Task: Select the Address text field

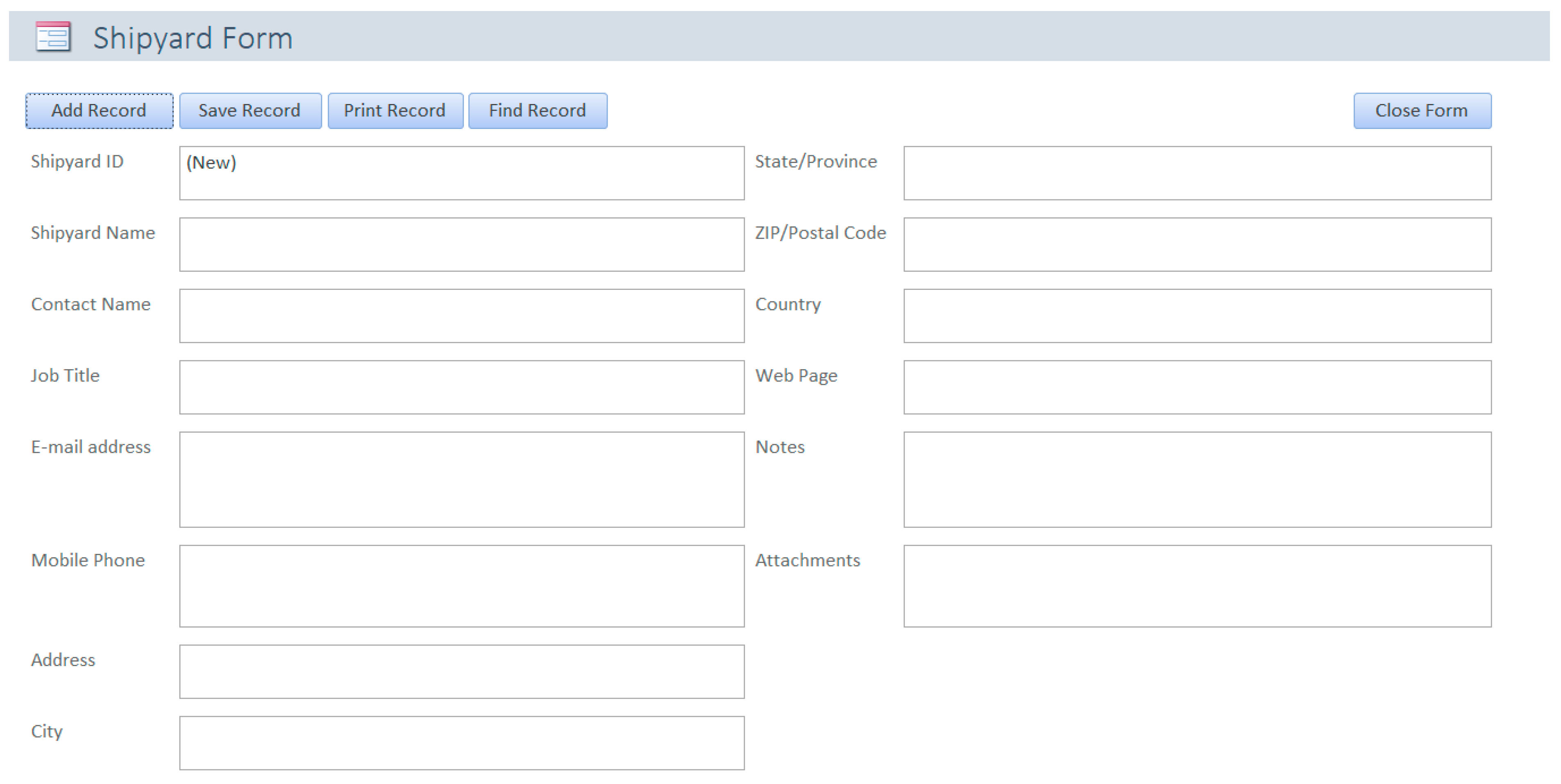Action: [x=461, y=671]
